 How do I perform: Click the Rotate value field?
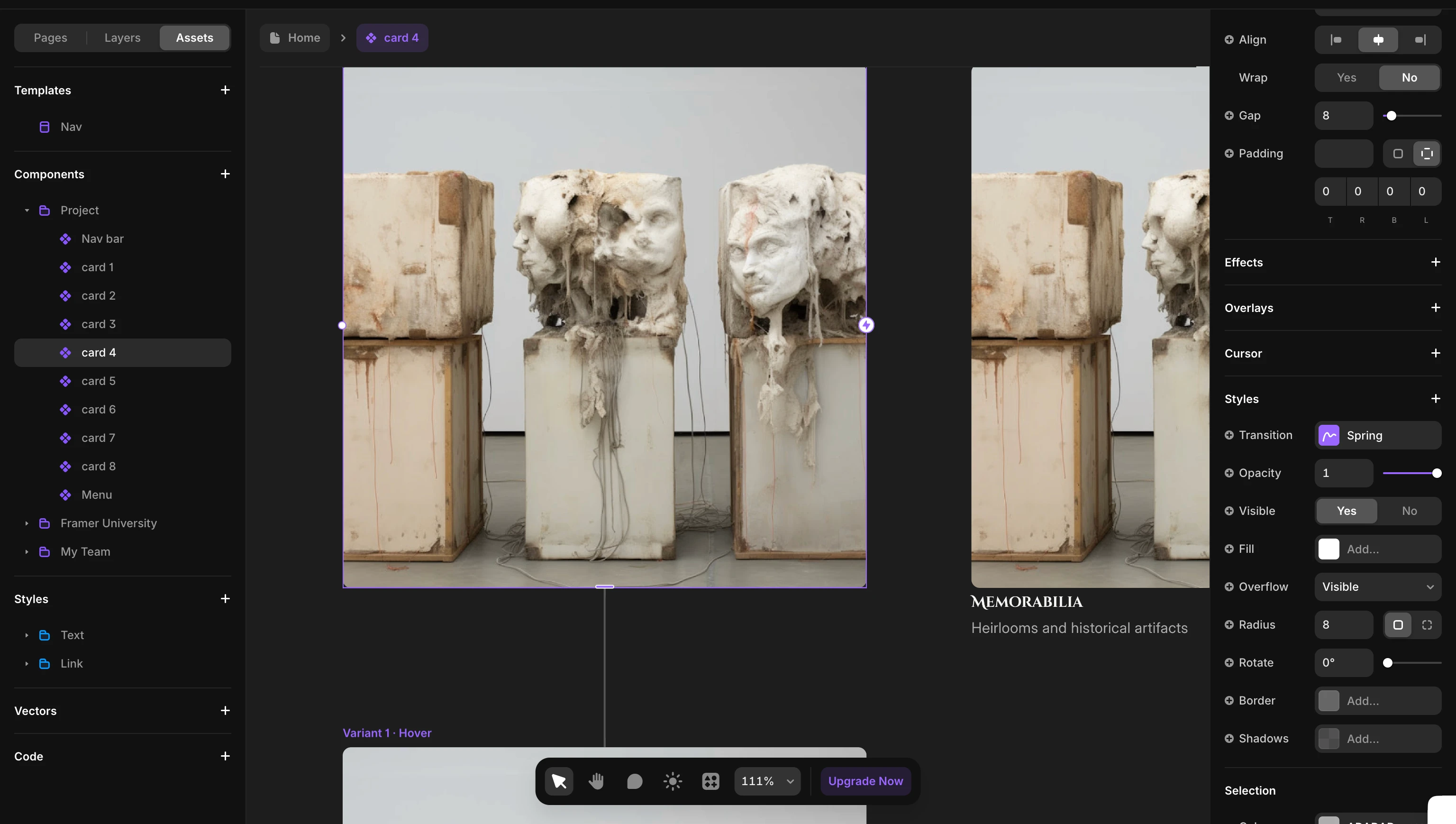[1343, 663]
